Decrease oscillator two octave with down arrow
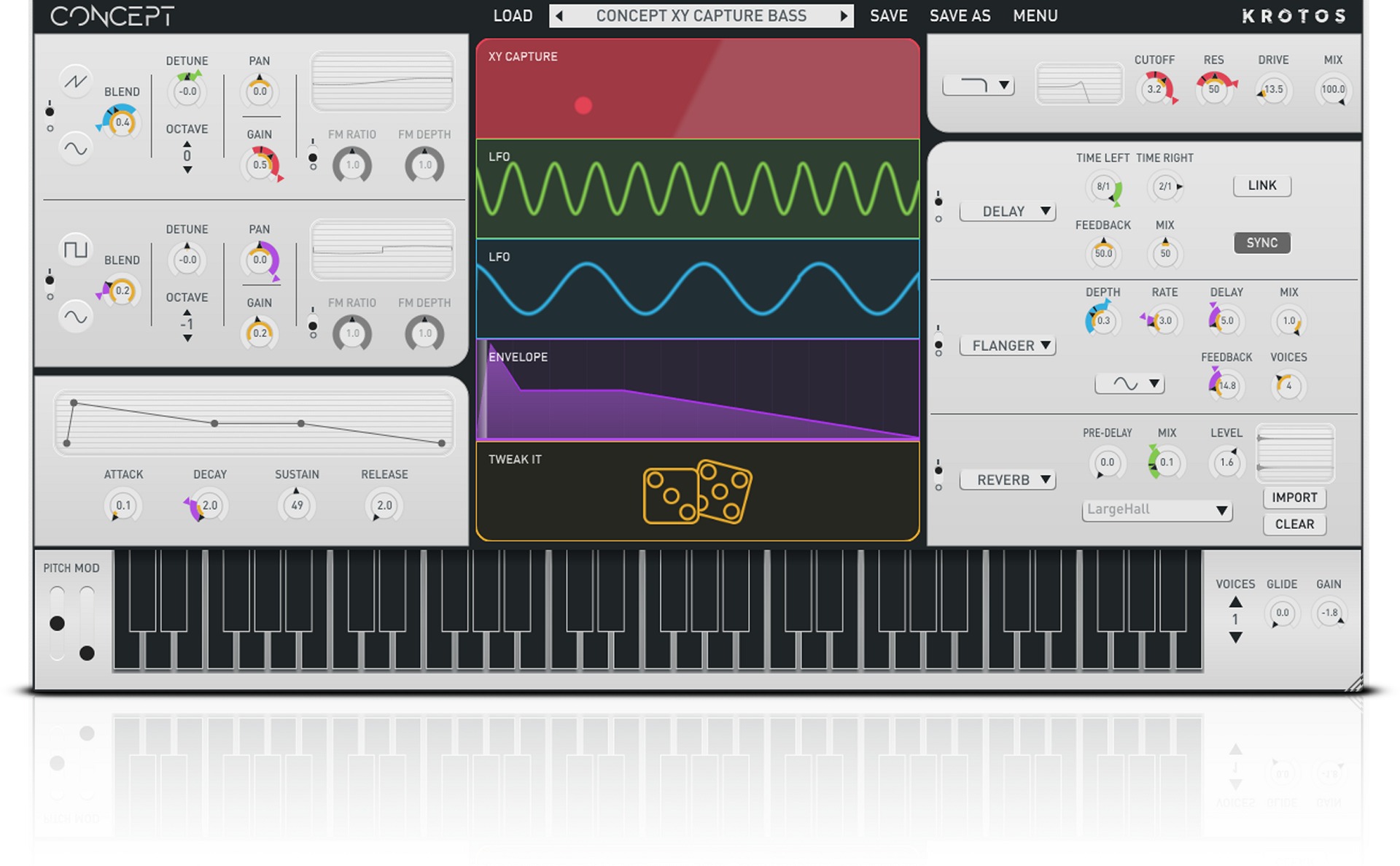1400x866 pixels. (187, 339)
